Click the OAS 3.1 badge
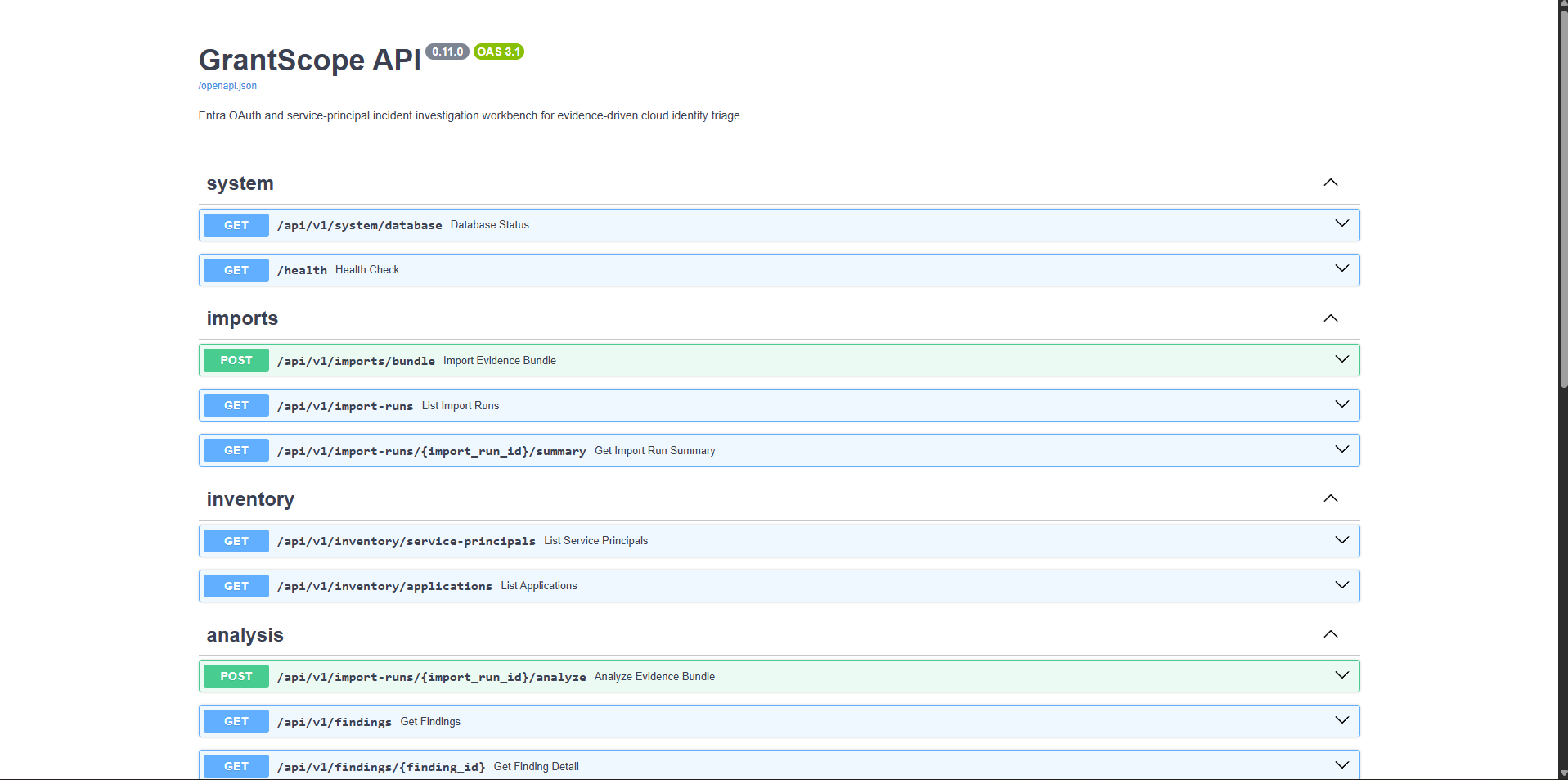This screenshot has height=780, width=1568. (499, 52)
